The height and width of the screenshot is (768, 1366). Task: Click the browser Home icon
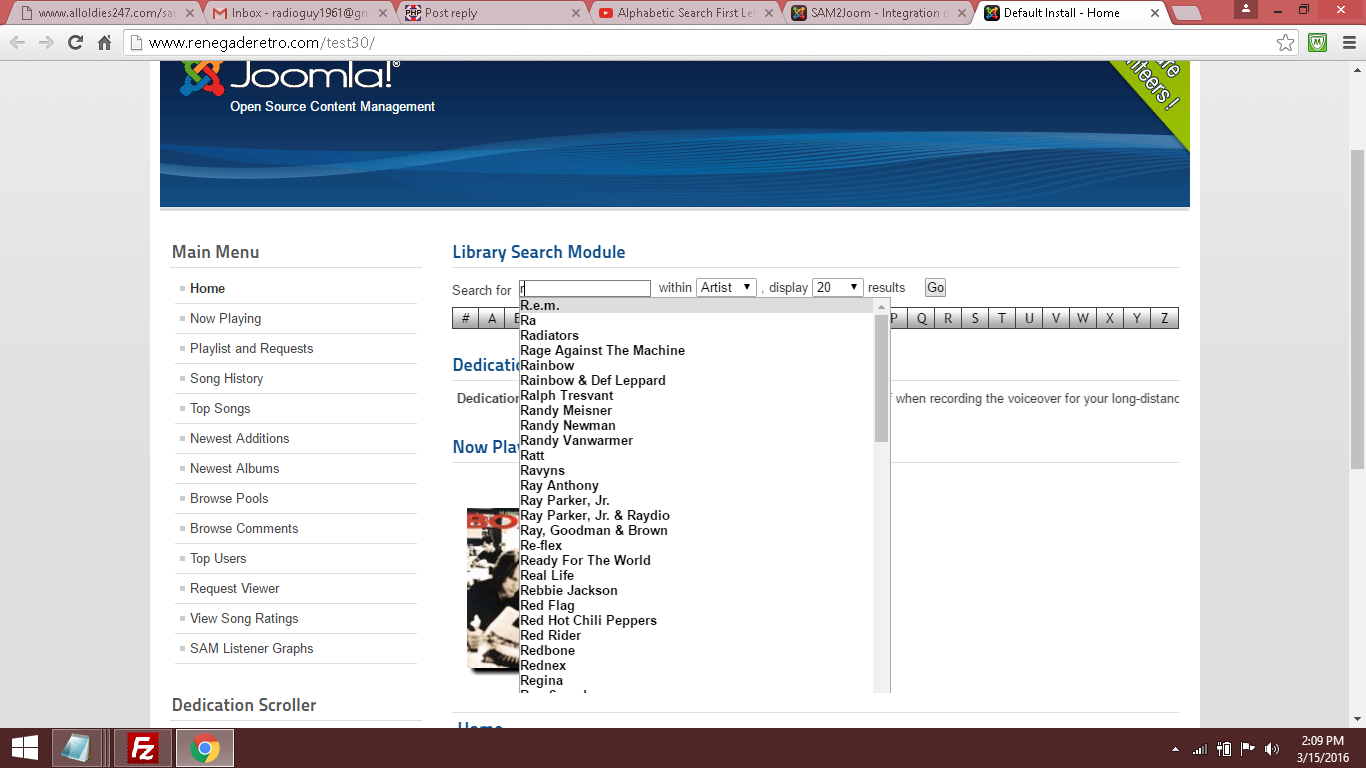pyautogui.click(x=104, y=43)
